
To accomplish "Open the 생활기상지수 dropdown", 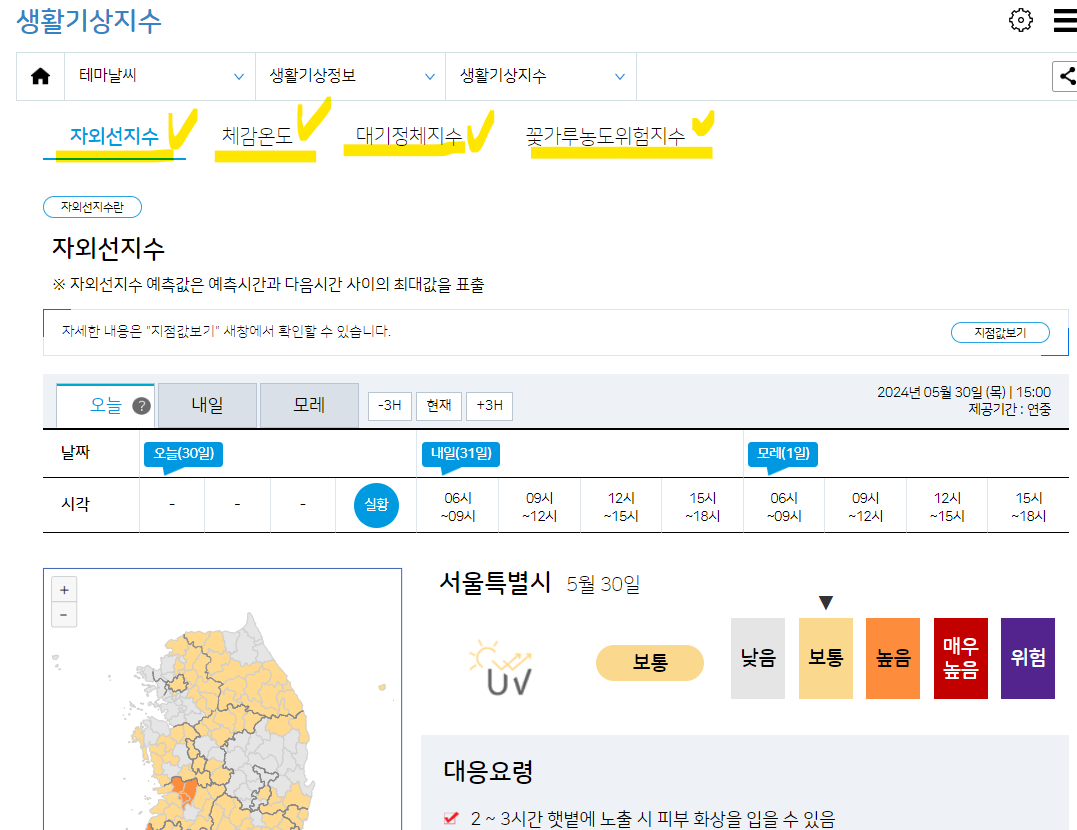I will pos(540,76).
